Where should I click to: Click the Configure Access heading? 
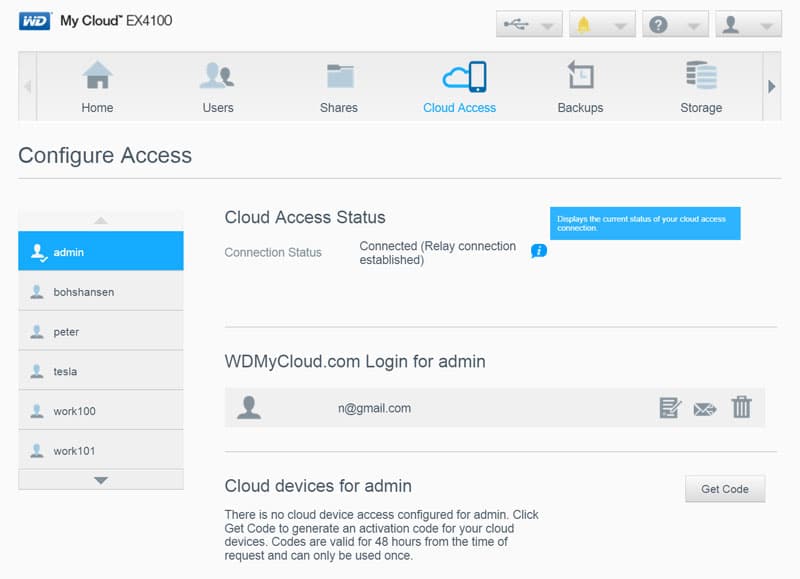click(x=105, y=155)
